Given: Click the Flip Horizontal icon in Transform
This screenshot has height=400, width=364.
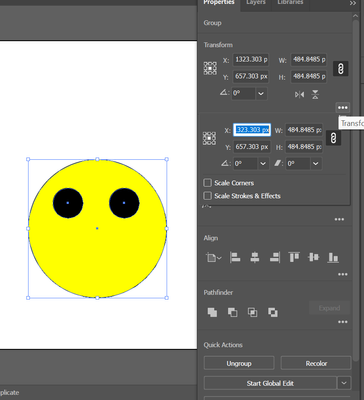Looking at the screenshot, I should (x=299, y=95).
